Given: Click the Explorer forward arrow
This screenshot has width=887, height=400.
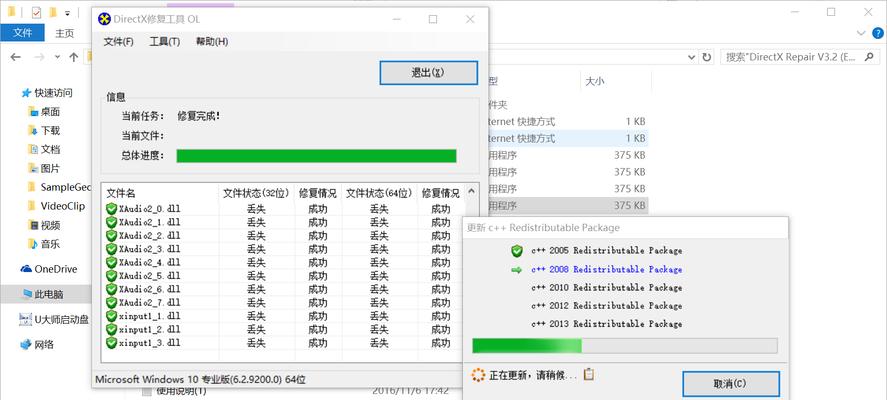Looking at the screenshot, I should (39, 57).
